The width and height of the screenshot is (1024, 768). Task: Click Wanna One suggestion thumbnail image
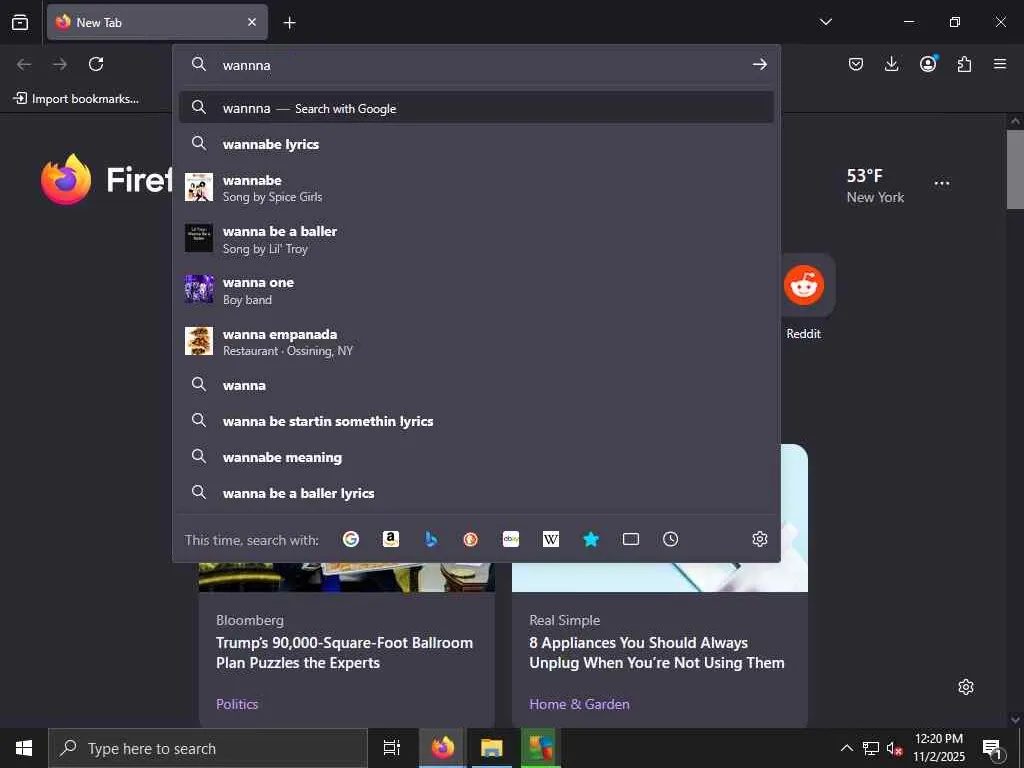(x=199, y=289)
